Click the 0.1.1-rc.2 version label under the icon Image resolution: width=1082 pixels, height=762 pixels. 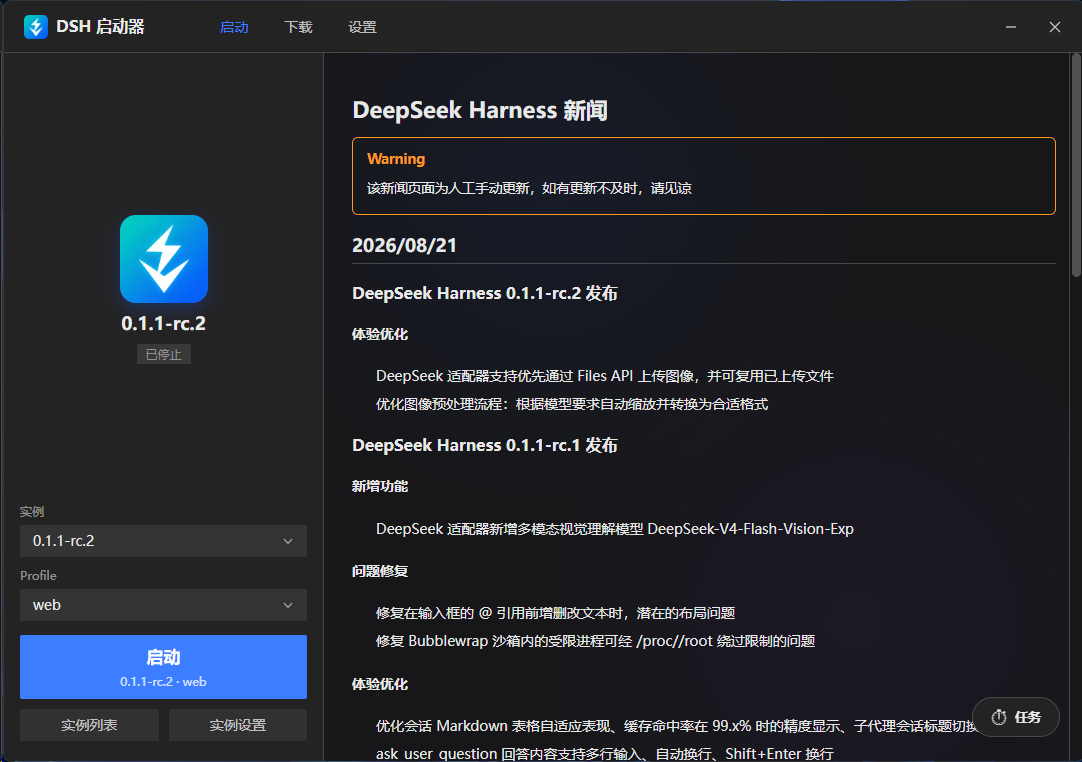164,323
